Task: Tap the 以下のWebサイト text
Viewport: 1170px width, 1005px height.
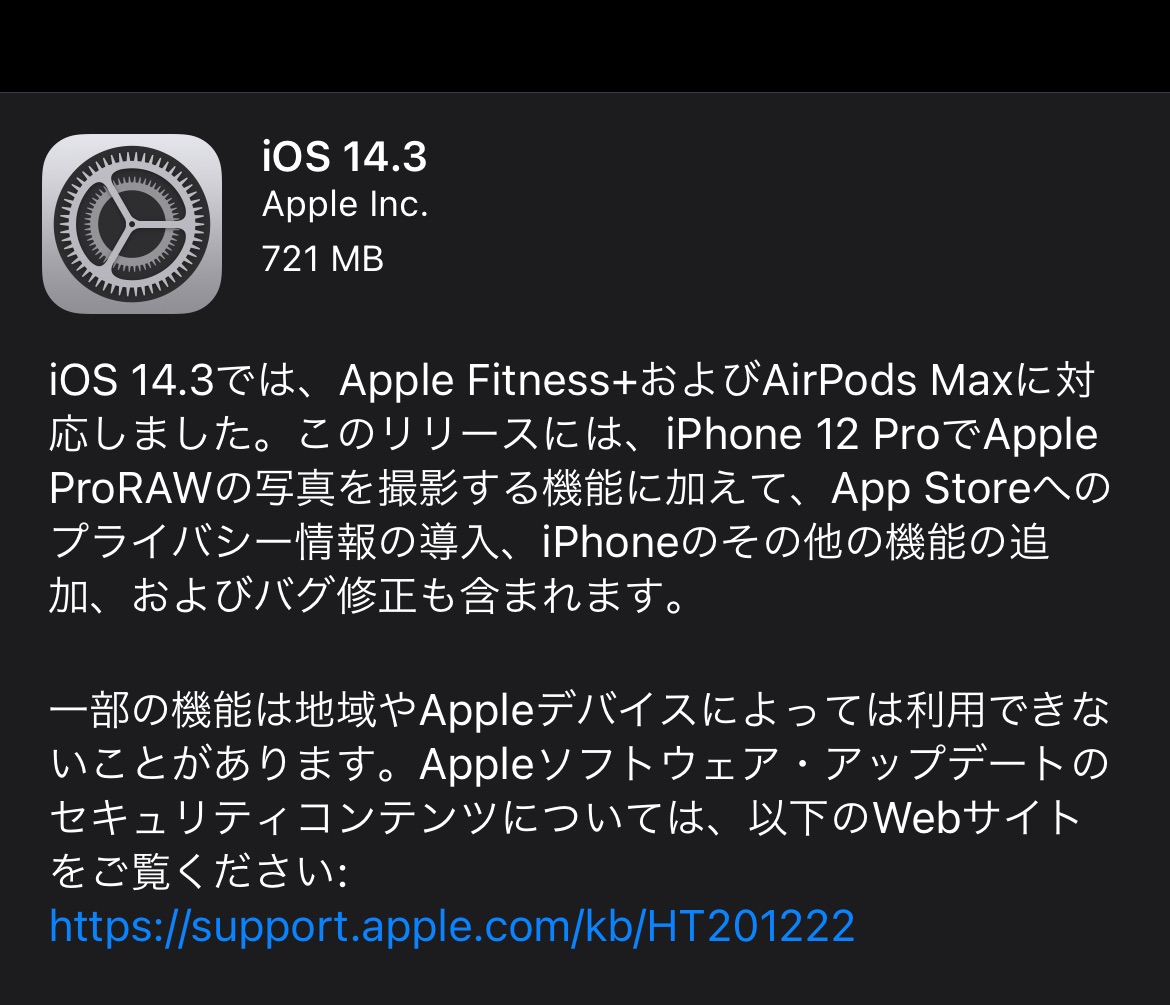Action: coord(916,818)
